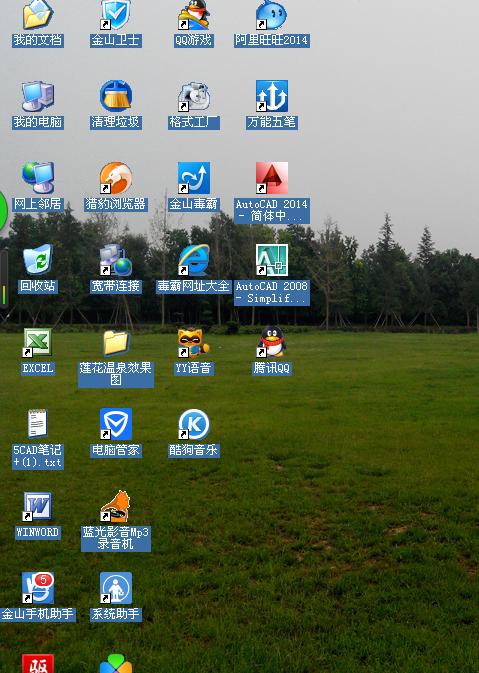Click the 莲花温泉效果图 label text

pos(116,374)
